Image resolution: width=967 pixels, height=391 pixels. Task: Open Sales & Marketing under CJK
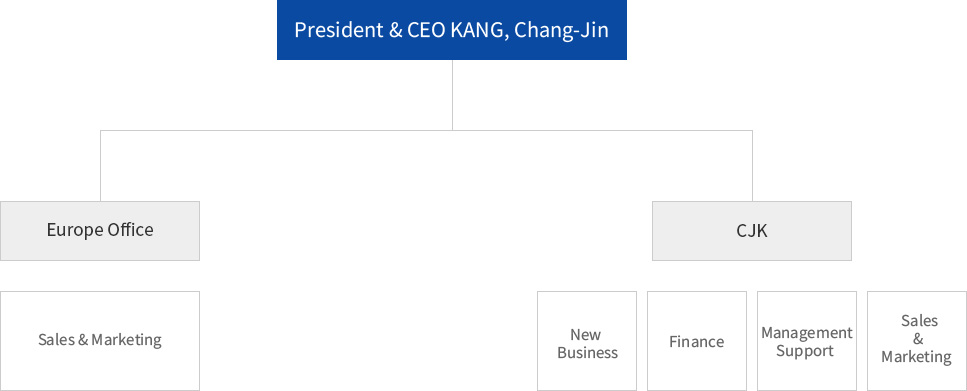point(916,340)
